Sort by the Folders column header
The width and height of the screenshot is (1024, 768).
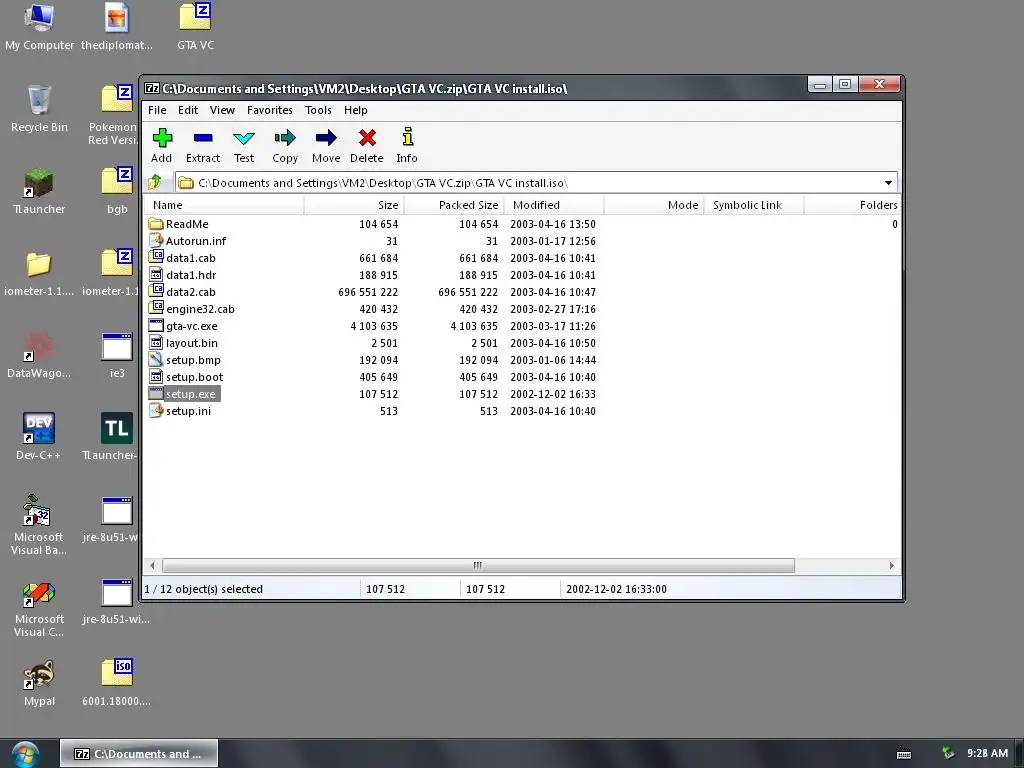coord(852,205)
